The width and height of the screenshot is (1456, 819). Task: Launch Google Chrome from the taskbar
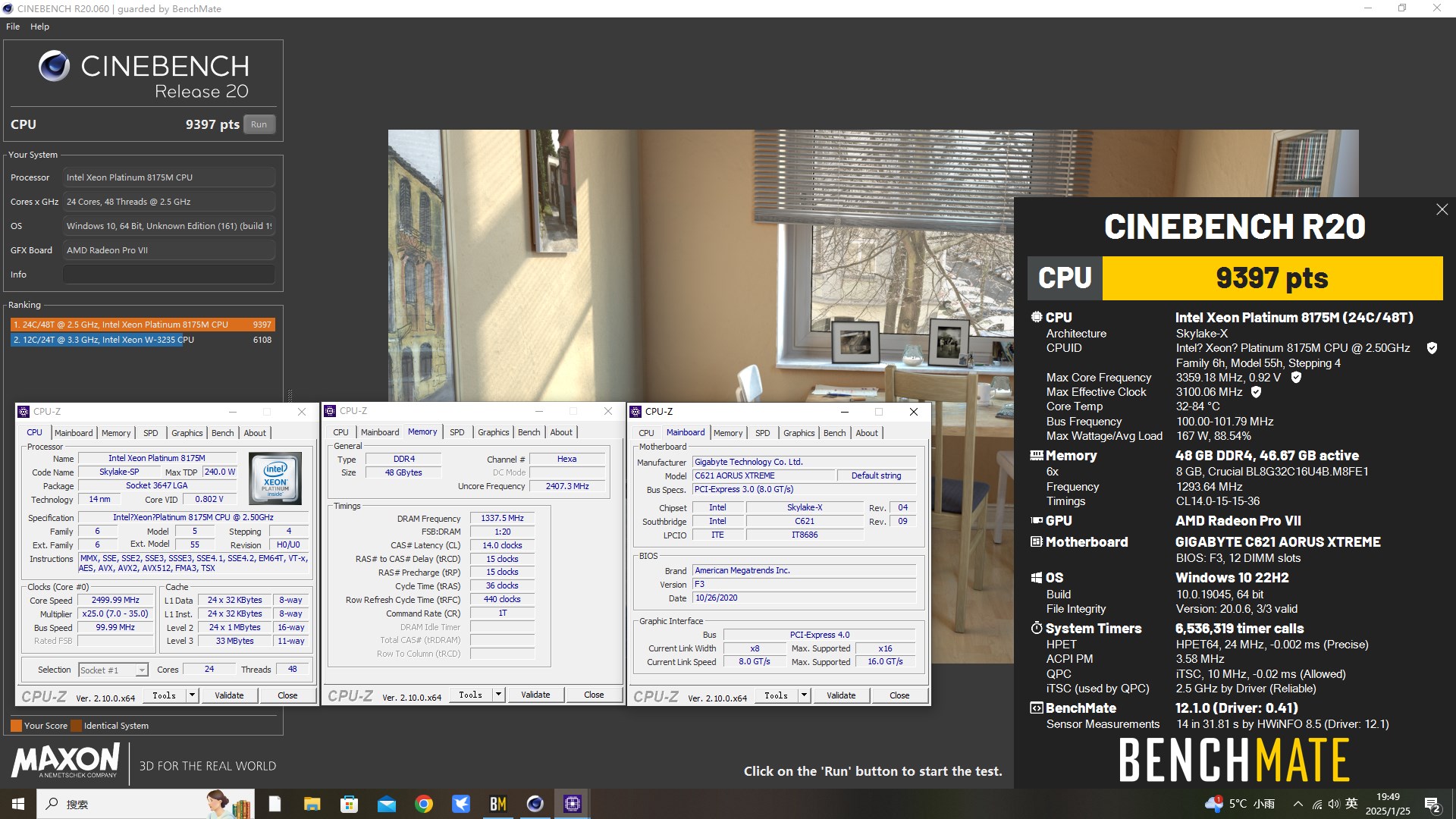pyautogui.click(x=424, y=804)
